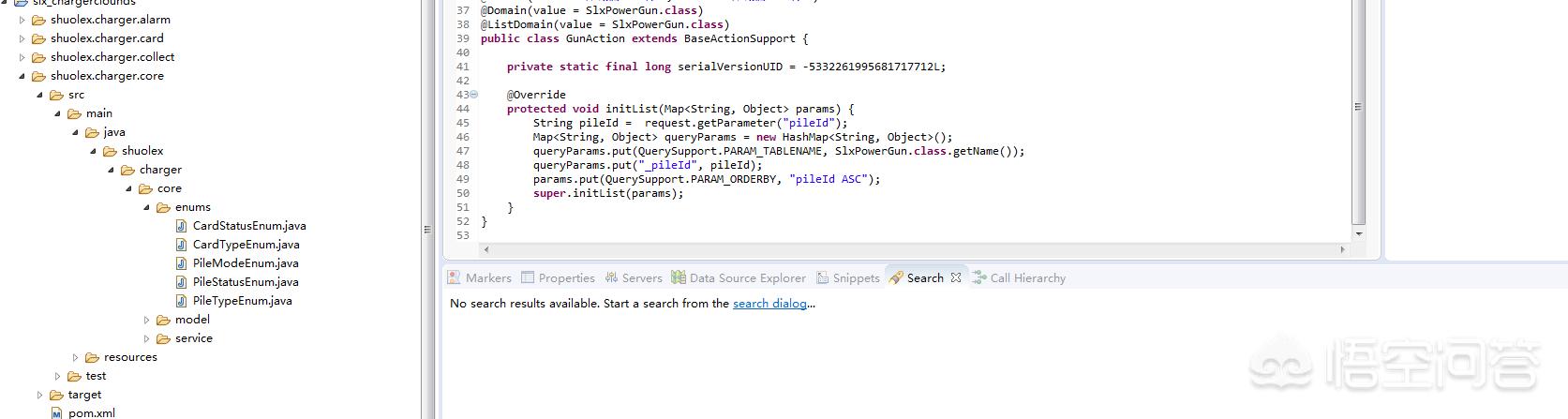Click the '@Override' annotation

tap(536, 95)
